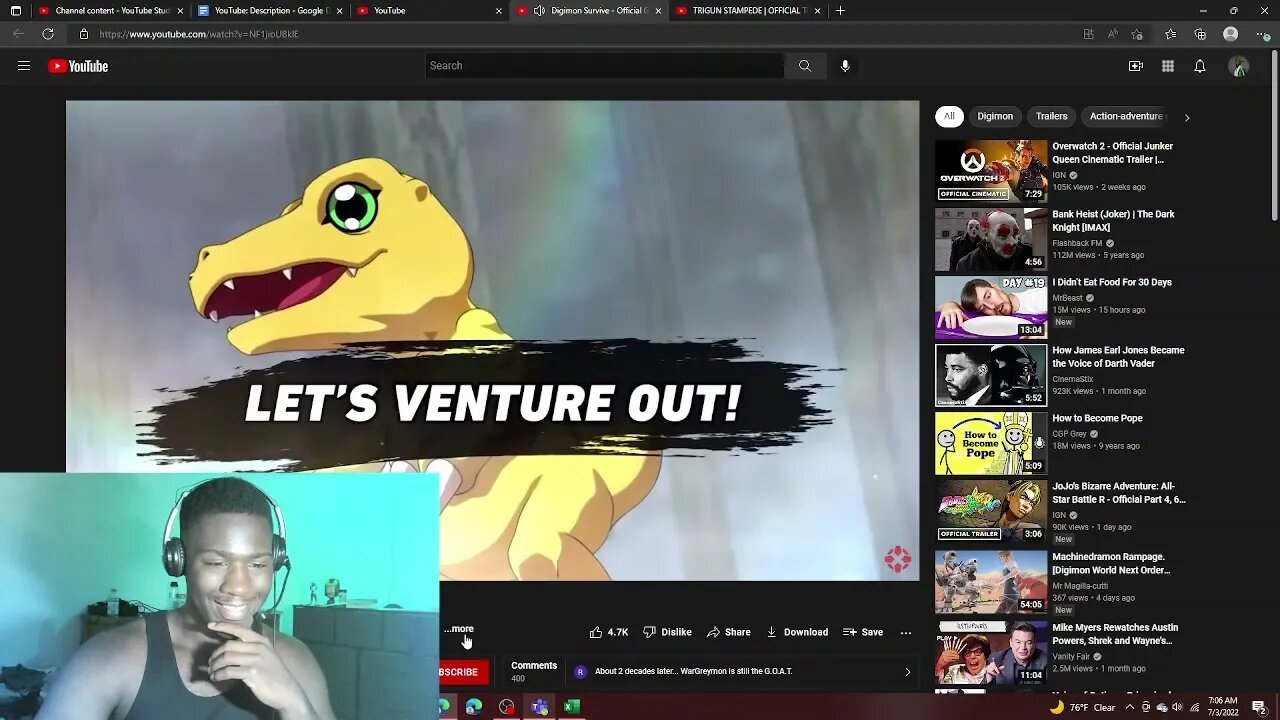Click the MrBeast channel name
Screen dimensions: 1280x720
tap(1067, 297)
